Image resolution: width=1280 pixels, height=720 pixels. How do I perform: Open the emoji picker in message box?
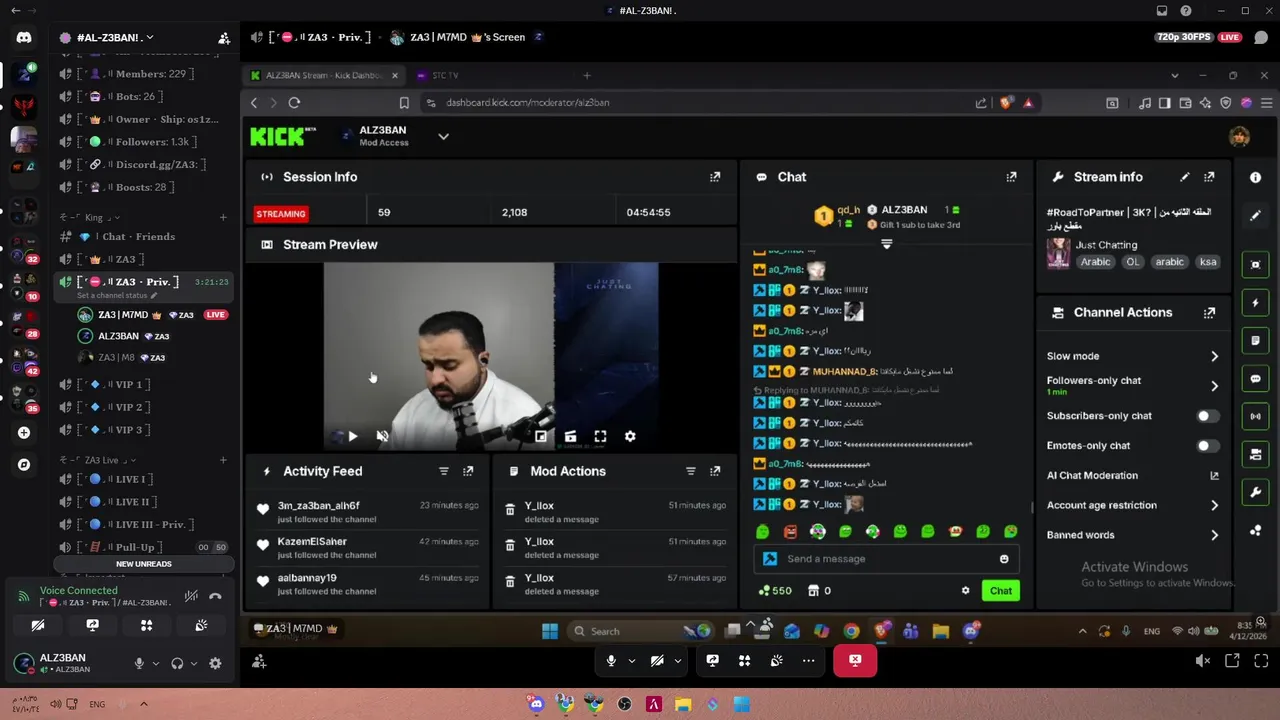[x=1004, y=559]
